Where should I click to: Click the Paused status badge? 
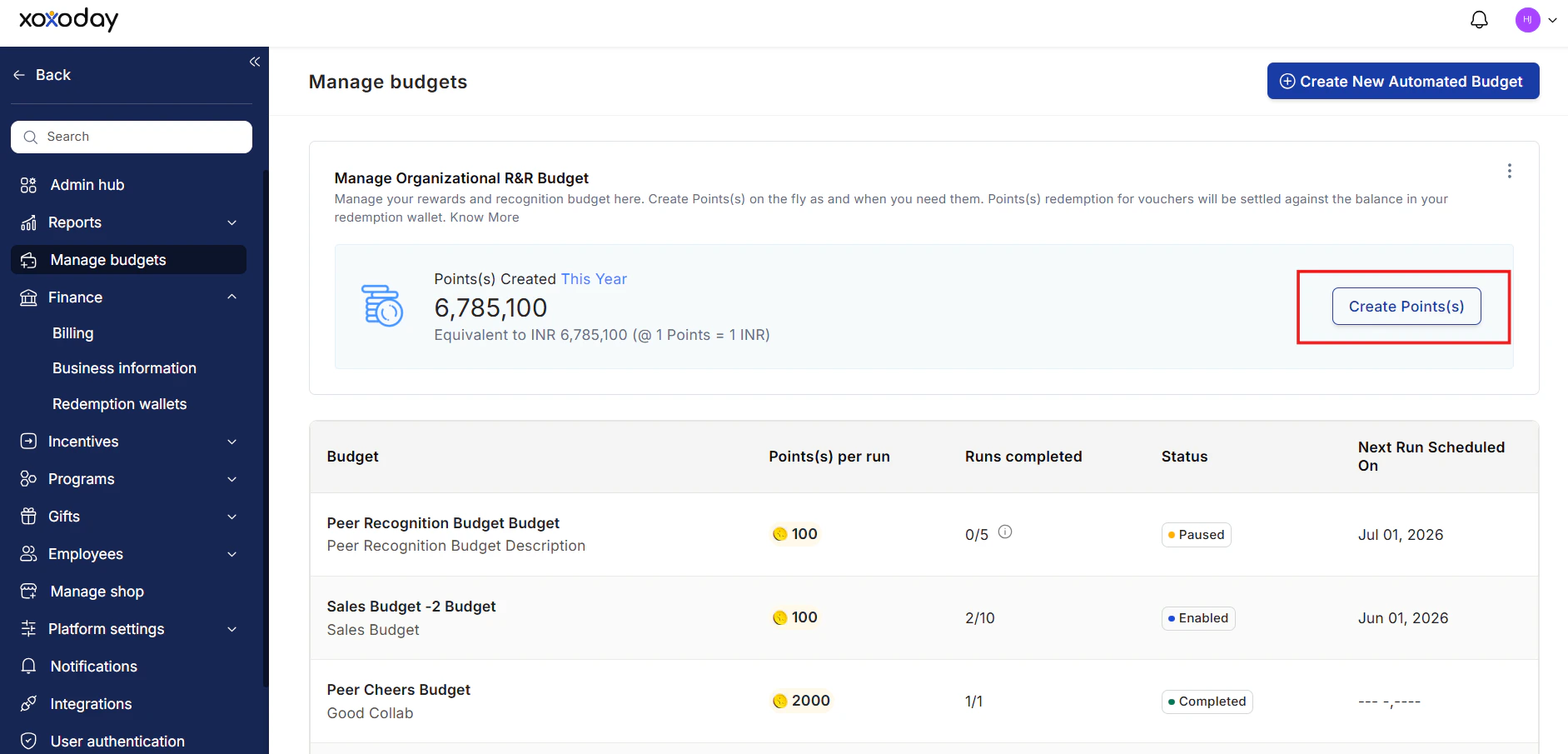(1196, 535)
